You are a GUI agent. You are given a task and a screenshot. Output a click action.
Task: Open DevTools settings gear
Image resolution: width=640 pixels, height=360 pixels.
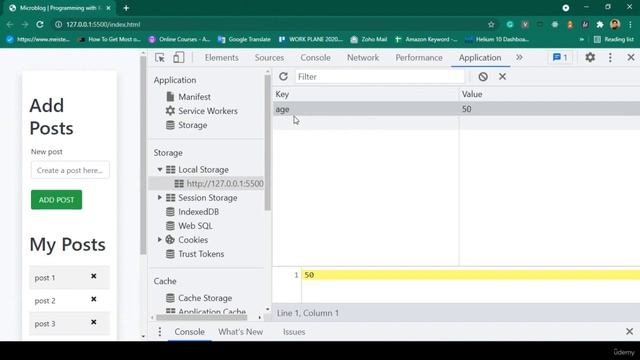point(590,58)
